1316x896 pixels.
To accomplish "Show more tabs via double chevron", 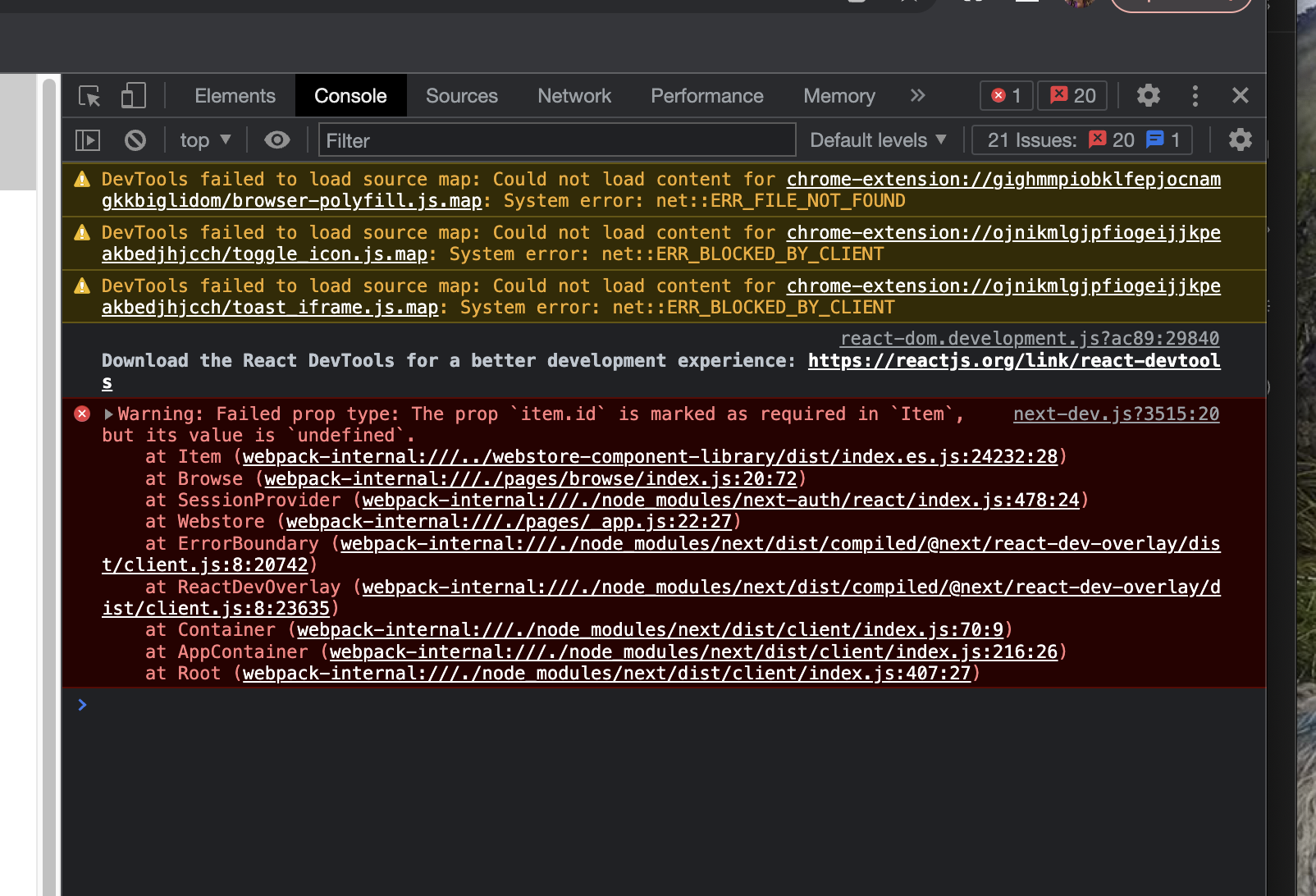I will (x=917, y=96).
